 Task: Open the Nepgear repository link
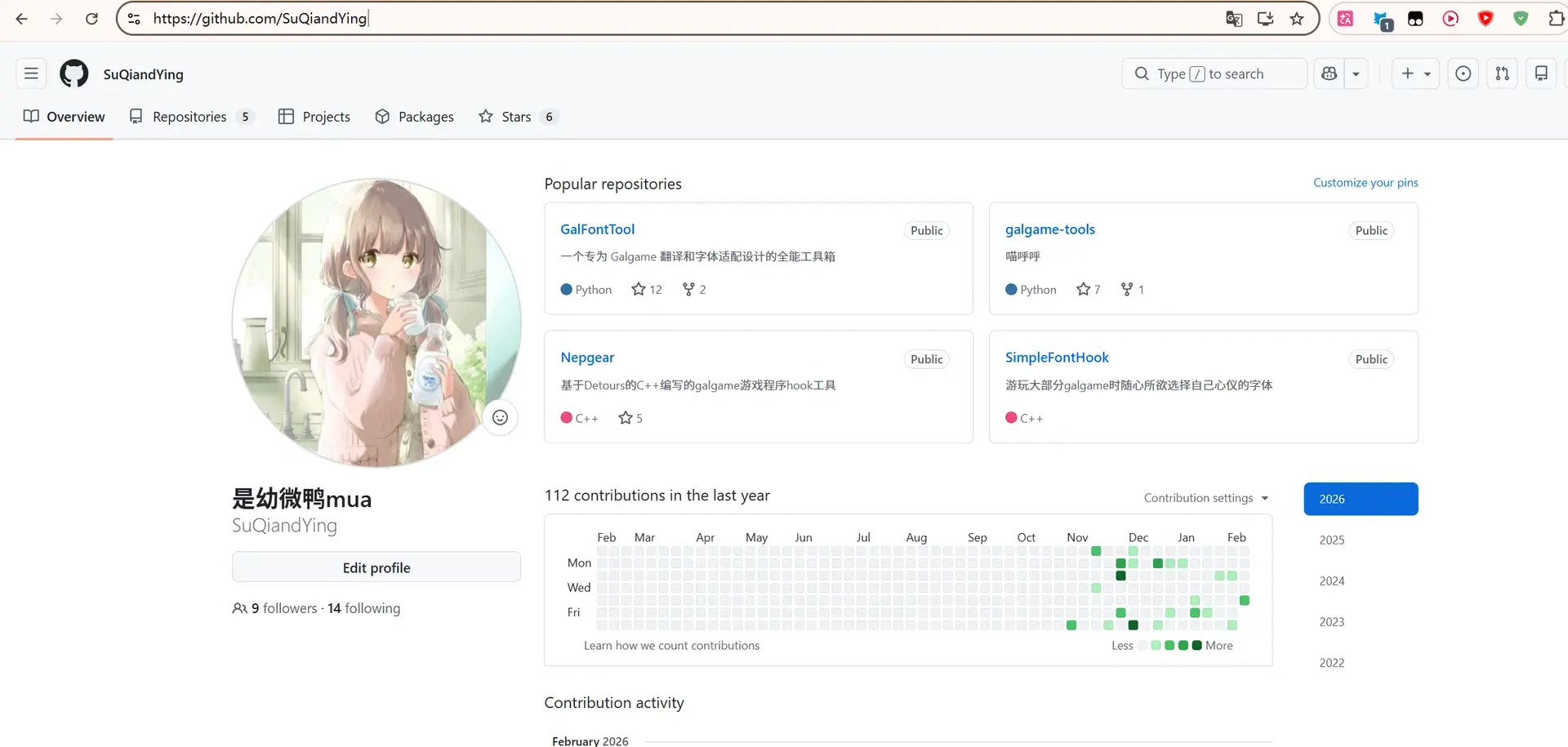point(587,358)
